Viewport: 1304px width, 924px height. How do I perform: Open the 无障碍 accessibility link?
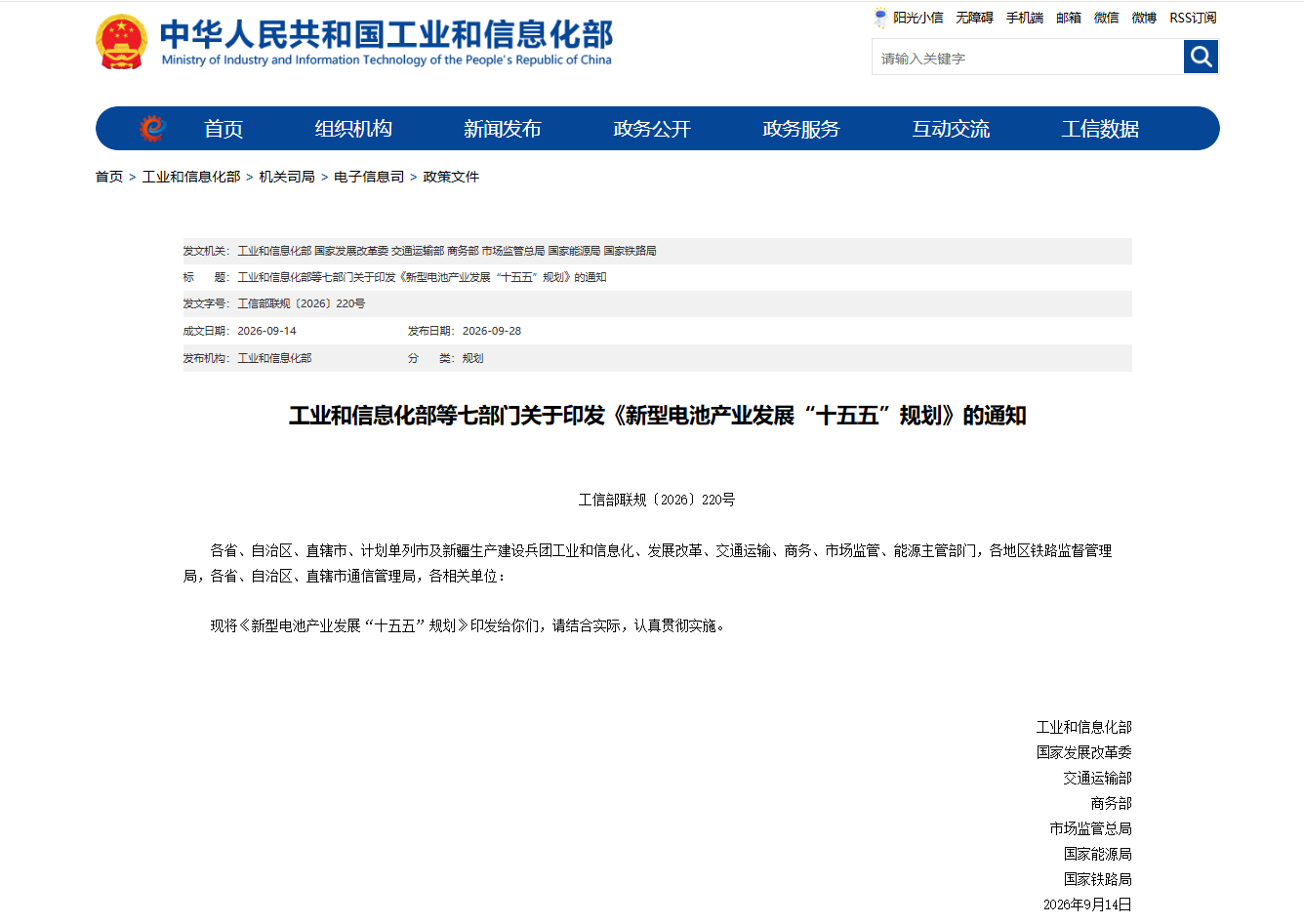(974, 18)
